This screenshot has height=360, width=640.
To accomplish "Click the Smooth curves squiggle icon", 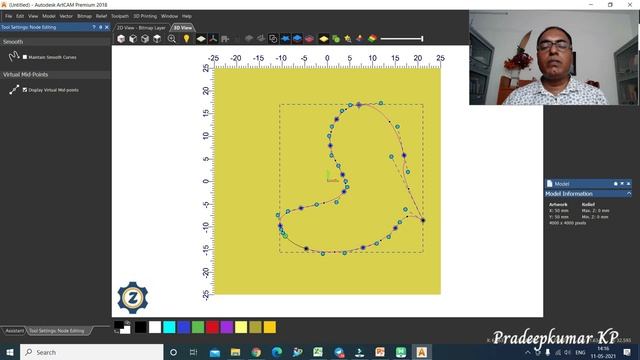I will tap(14, 56).
